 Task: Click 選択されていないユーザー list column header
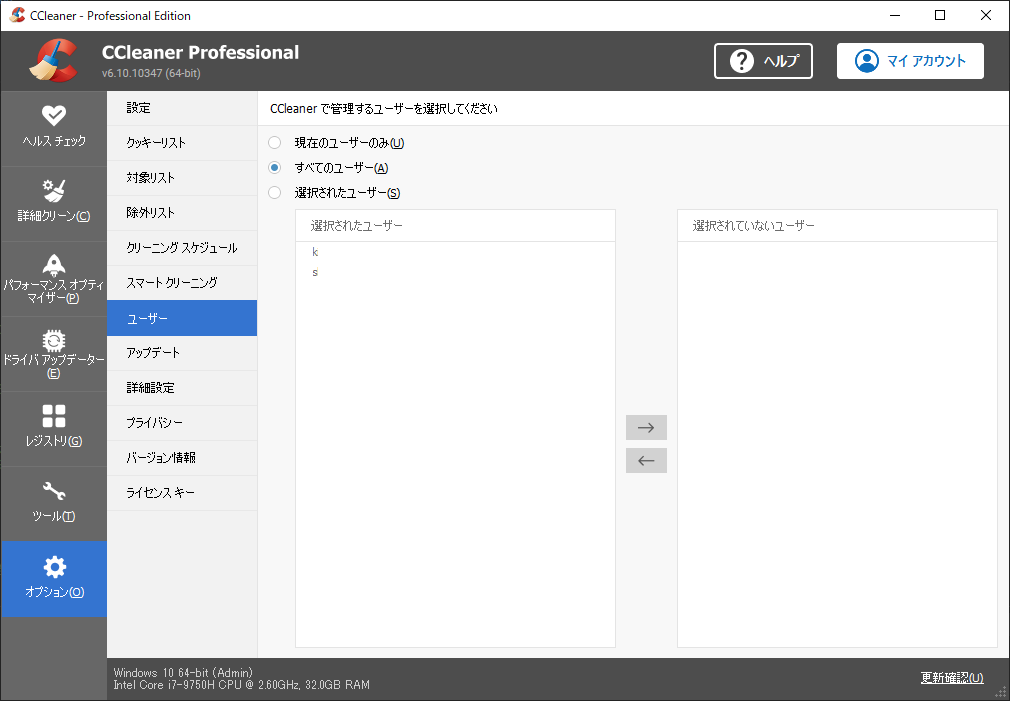837,226
